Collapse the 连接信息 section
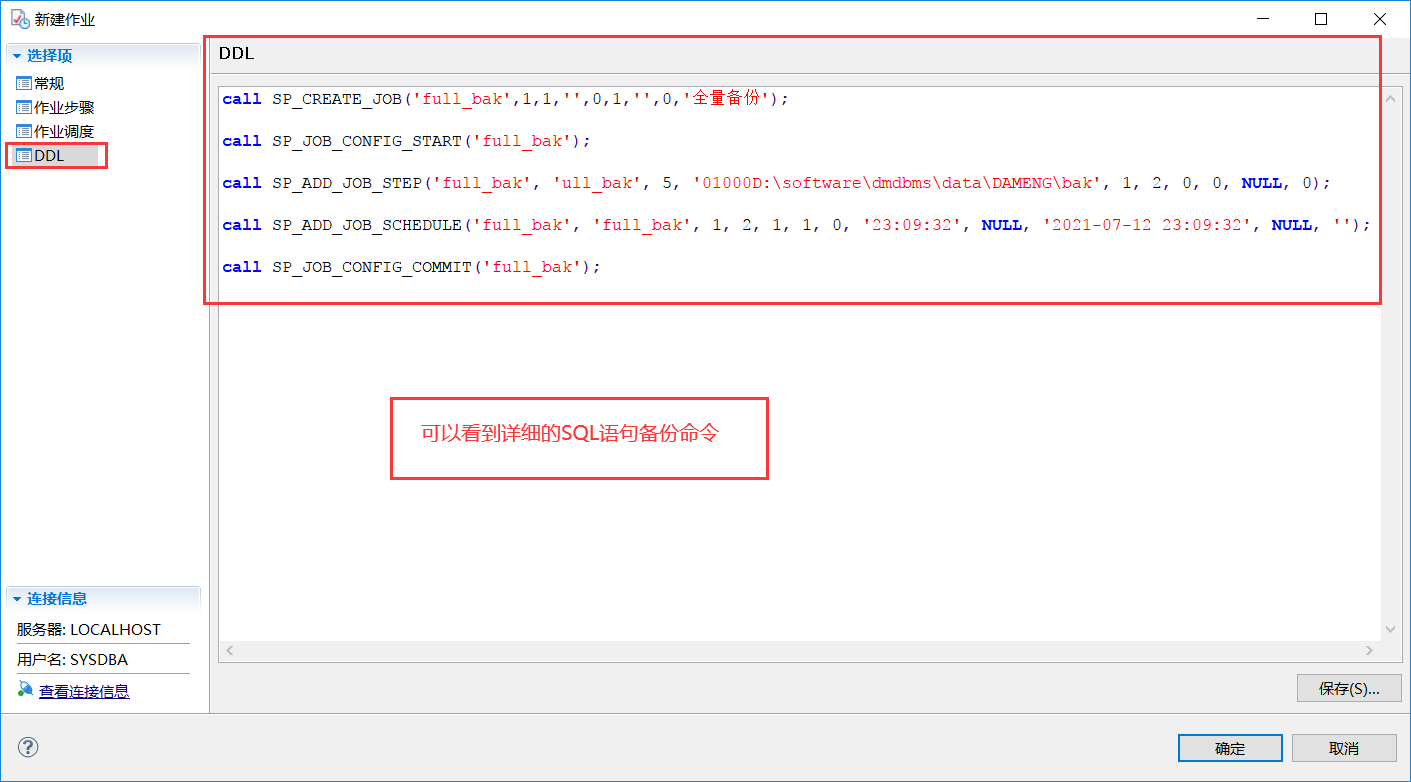 (17, 599)
